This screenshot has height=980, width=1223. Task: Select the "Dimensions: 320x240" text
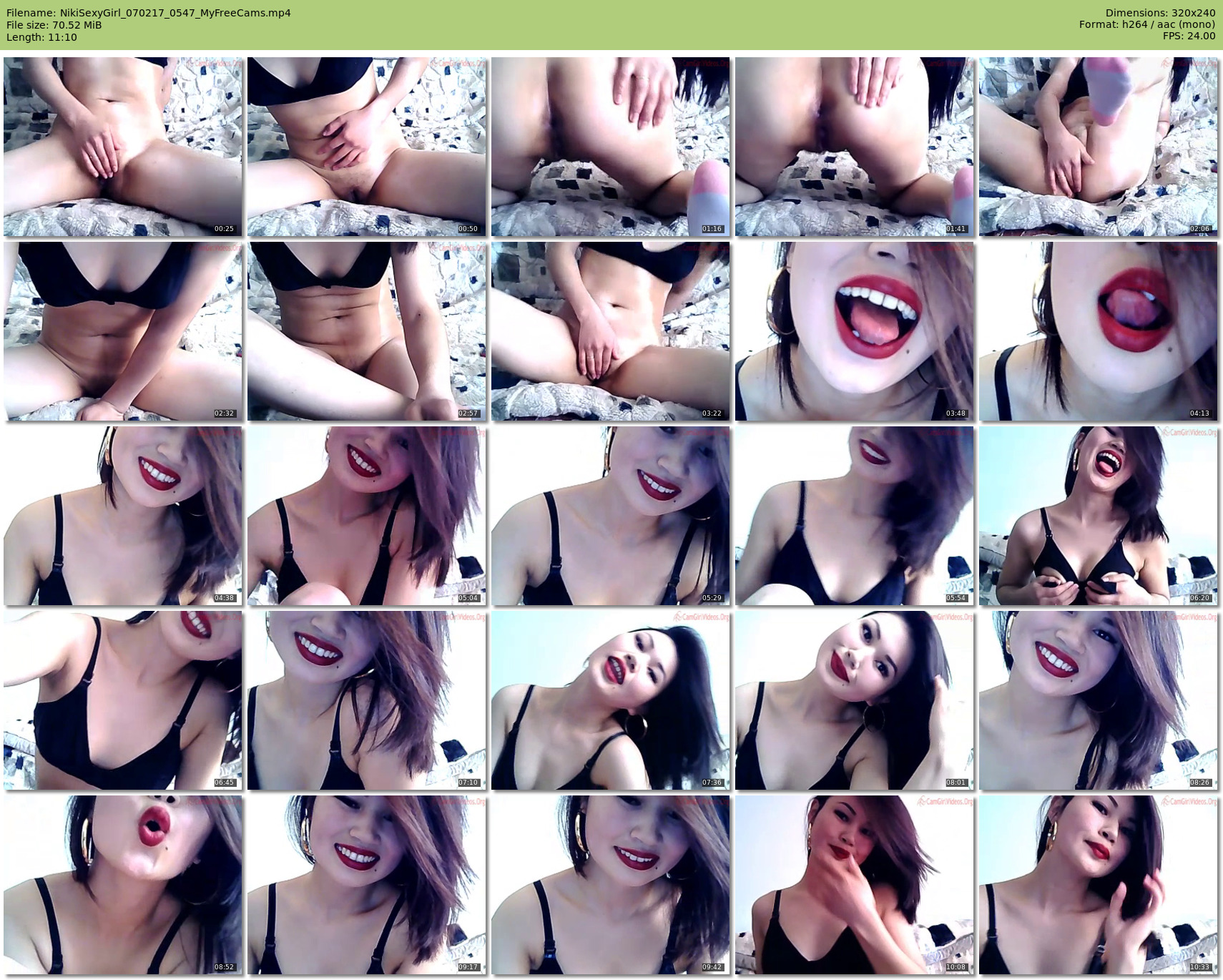(1160, 13)
